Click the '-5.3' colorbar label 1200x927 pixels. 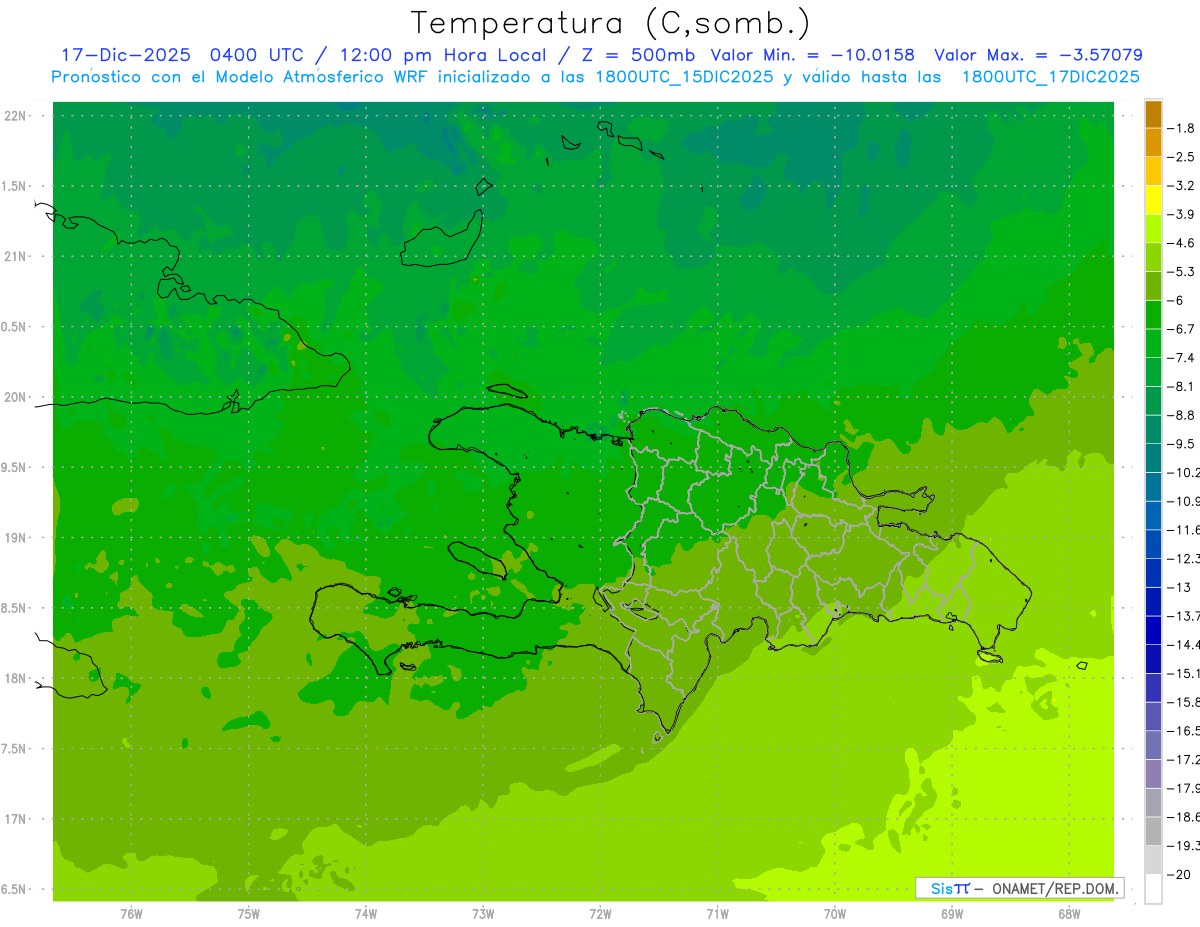coord(1181,272)
